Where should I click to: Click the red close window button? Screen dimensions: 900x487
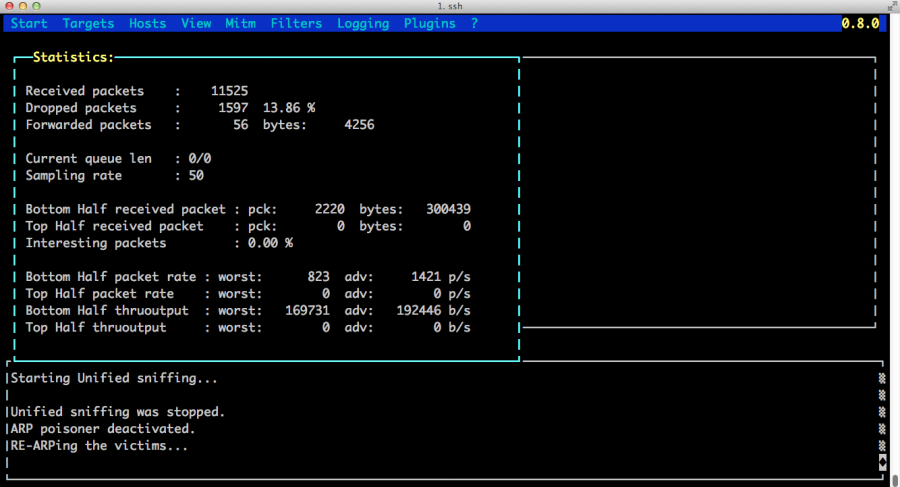point(10,7)
